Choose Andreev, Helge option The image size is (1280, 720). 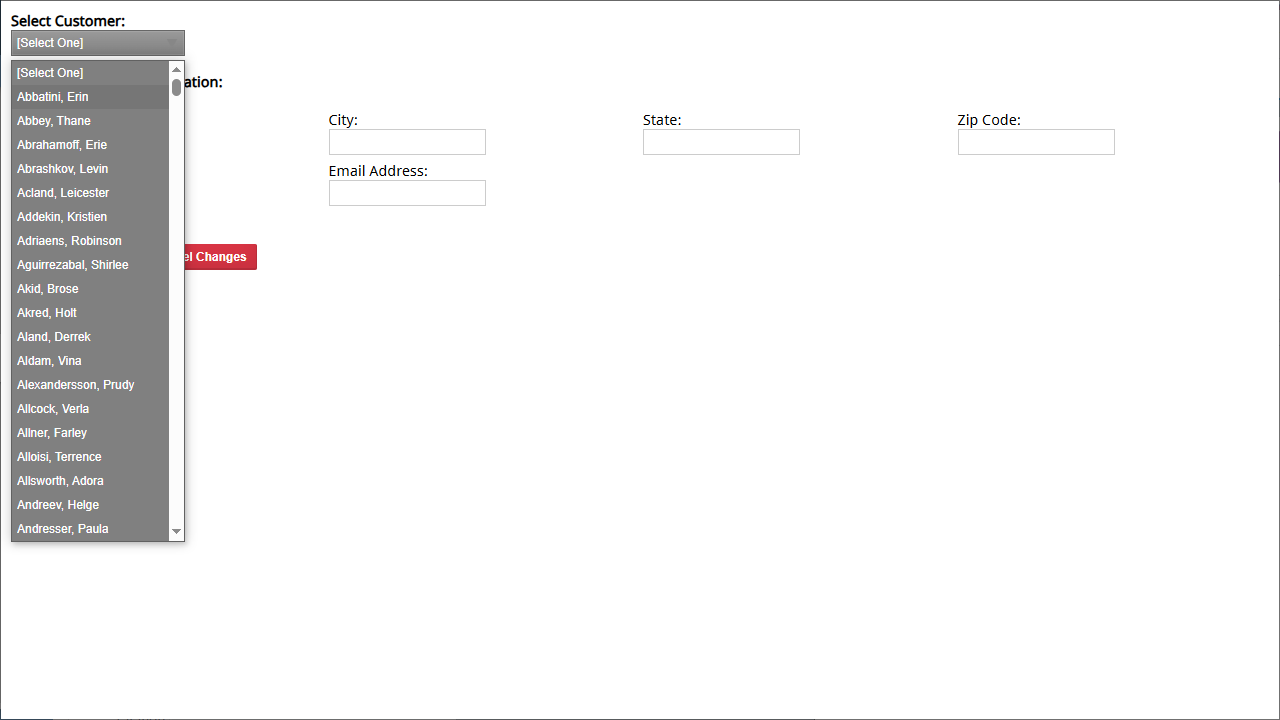point(90,505)
